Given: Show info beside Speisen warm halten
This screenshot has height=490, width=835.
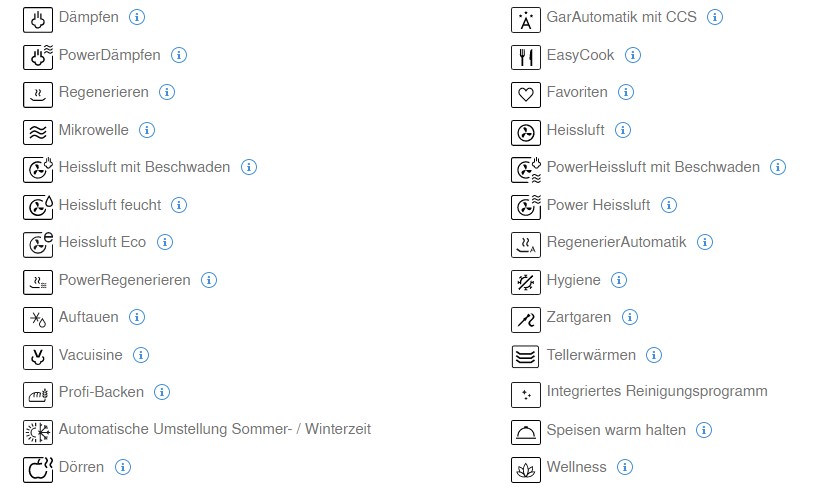Looking at the screenshot, I should point(704,430).
